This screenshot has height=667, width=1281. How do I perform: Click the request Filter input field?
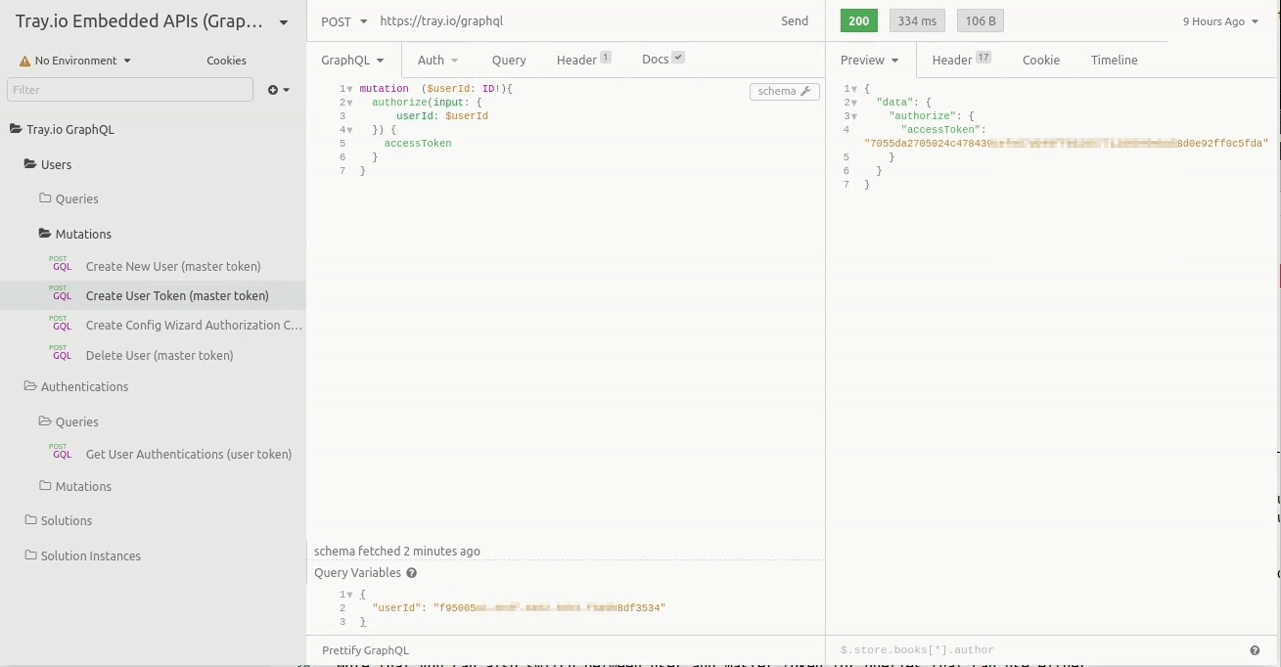130,90
